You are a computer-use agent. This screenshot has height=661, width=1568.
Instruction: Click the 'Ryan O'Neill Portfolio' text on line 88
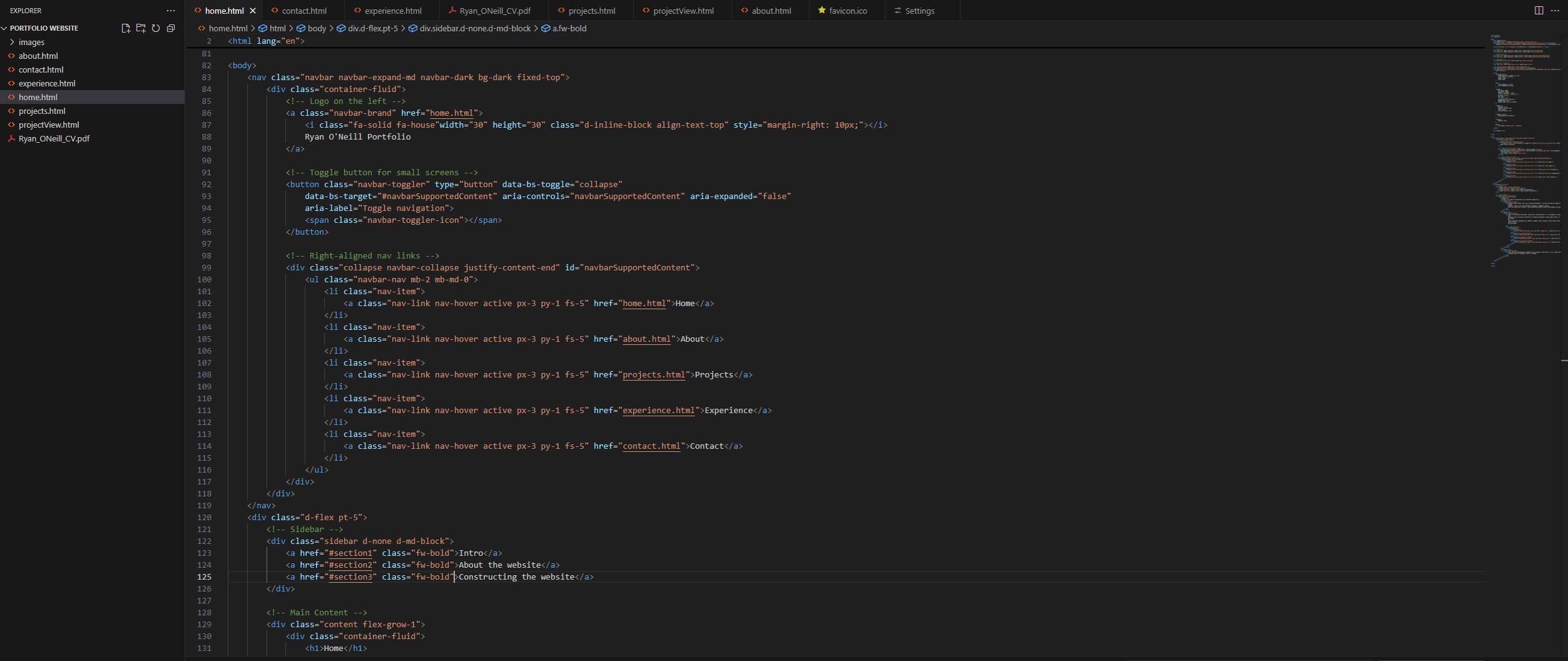coord(358,136)
